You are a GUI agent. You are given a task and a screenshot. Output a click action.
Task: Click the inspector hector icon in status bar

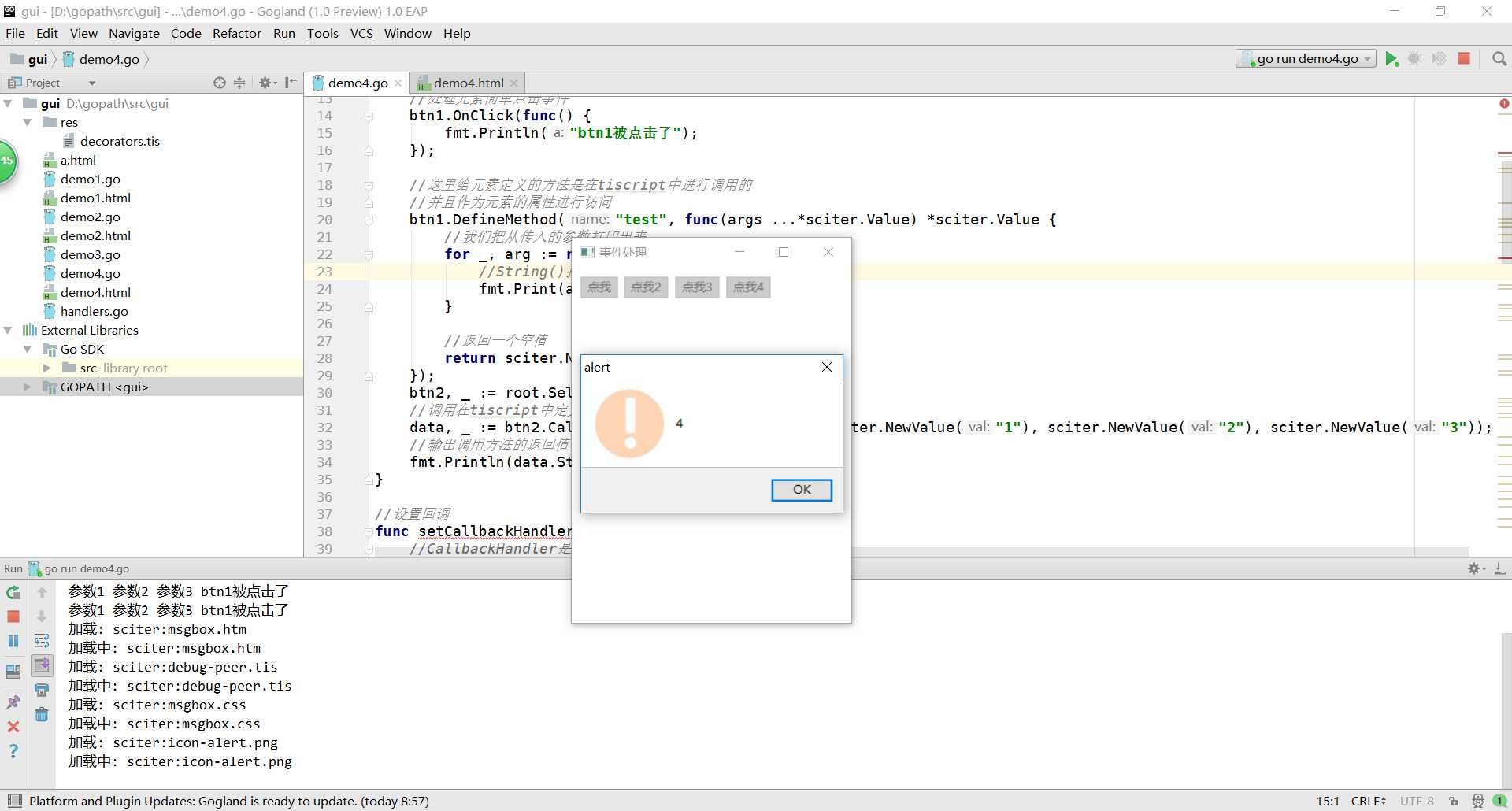coord(1477,801)
